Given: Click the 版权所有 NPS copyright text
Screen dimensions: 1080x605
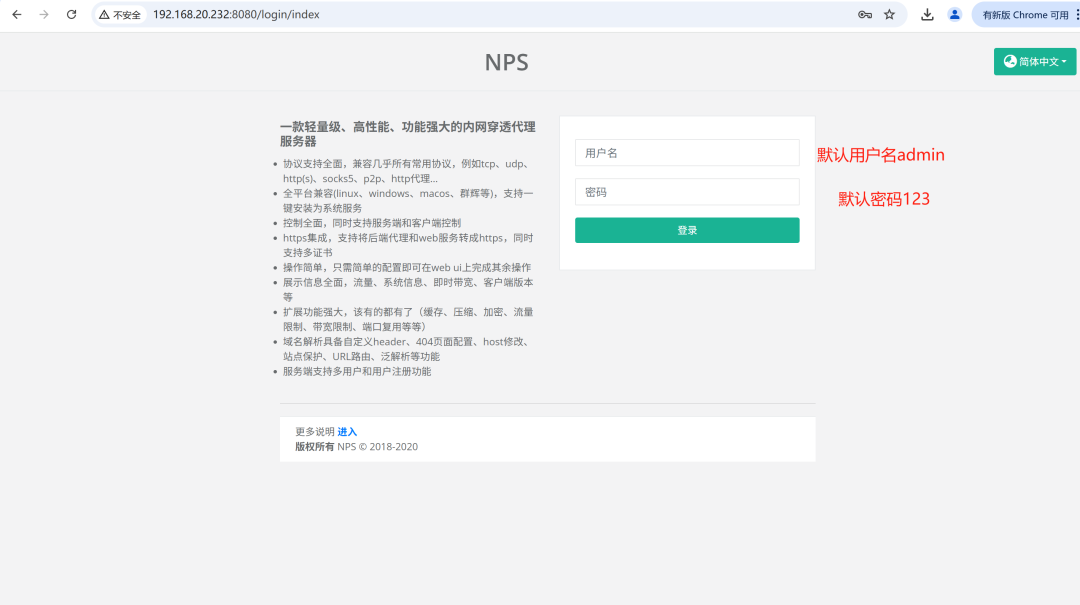Looking at the screenshot, I should point(356,447).
